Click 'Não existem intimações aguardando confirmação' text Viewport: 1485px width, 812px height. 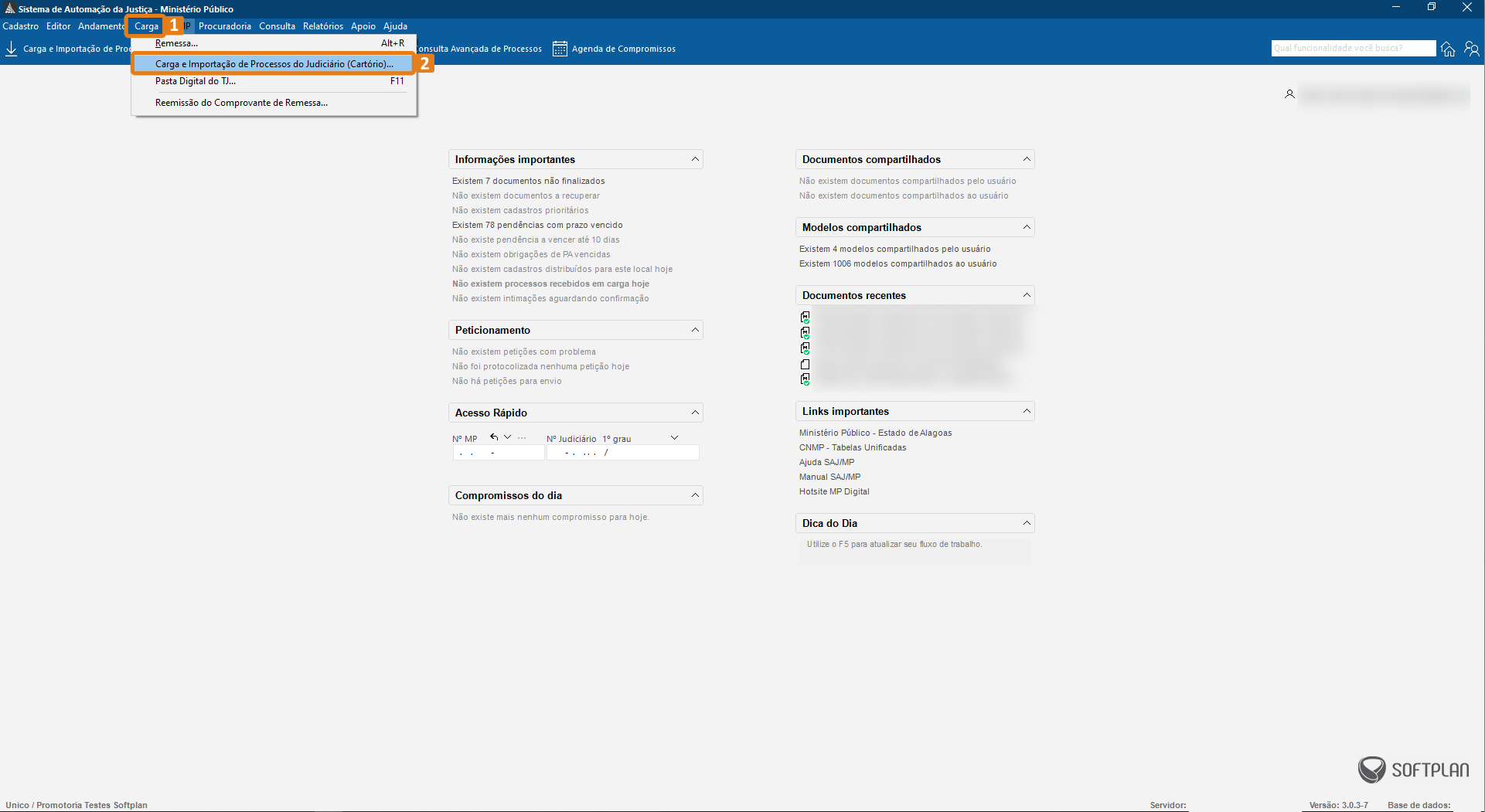point(550,298)
